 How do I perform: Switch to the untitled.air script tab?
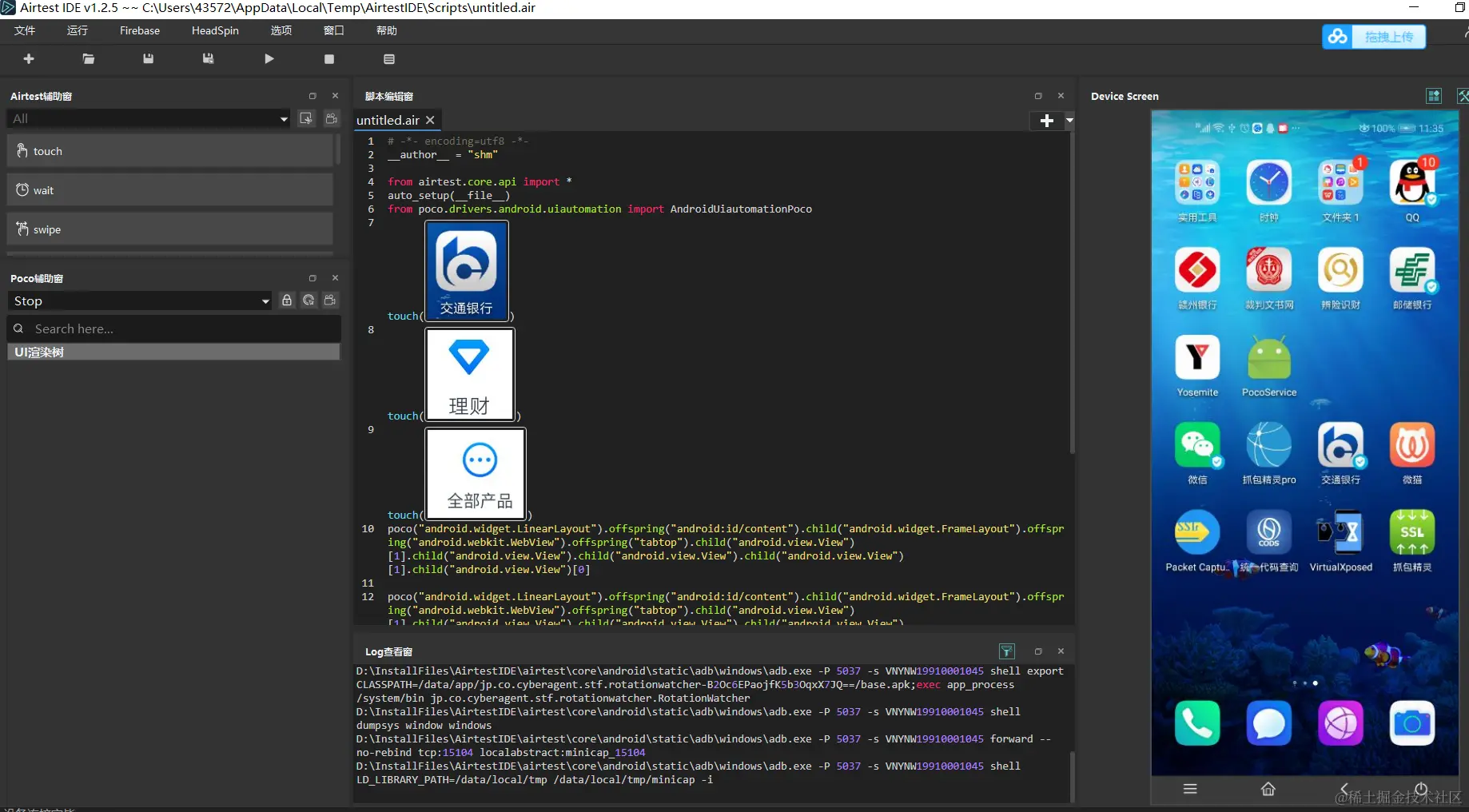388,120
